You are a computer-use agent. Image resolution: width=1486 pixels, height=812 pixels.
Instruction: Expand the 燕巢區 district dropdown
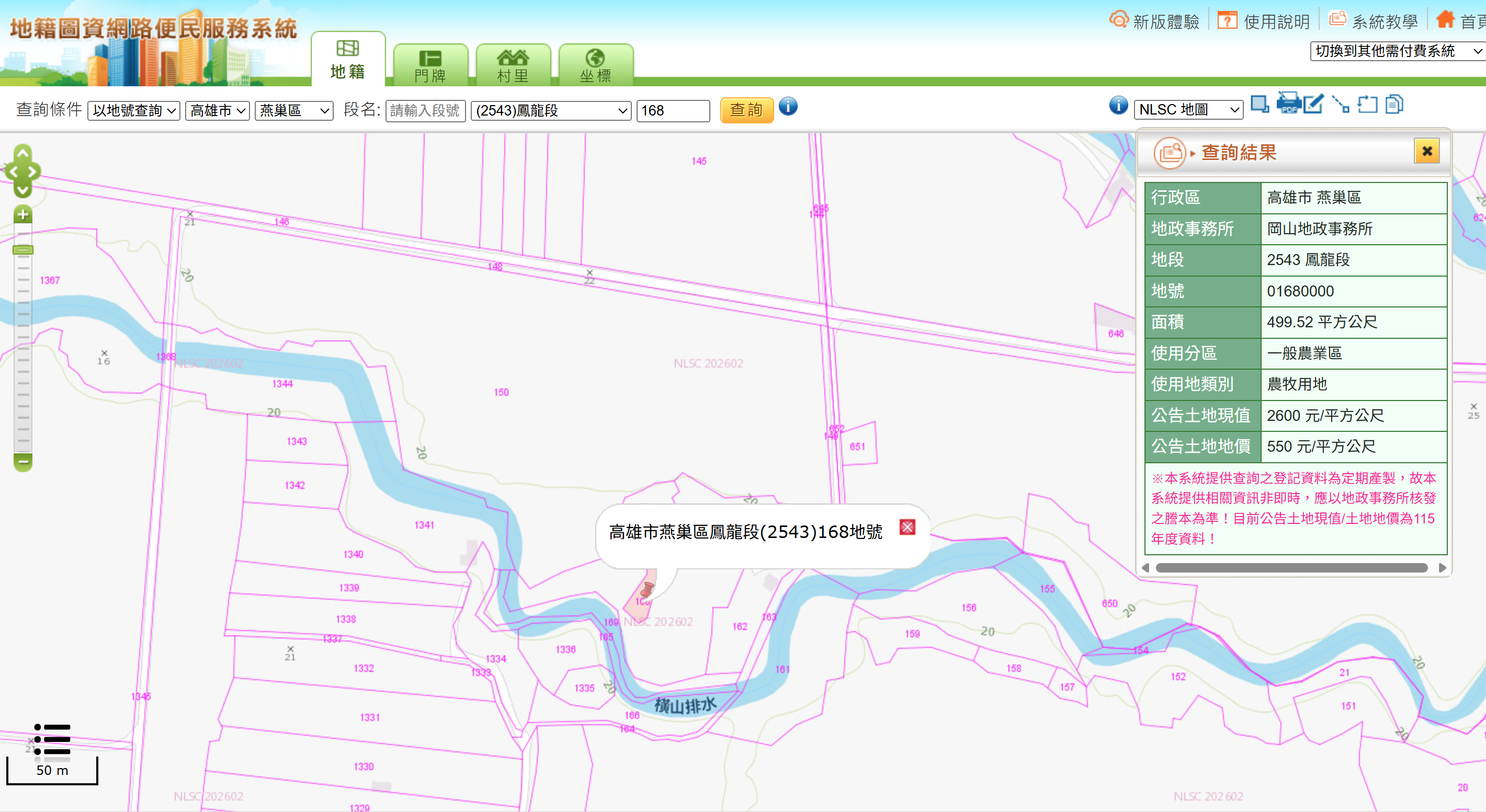point(293,110)
